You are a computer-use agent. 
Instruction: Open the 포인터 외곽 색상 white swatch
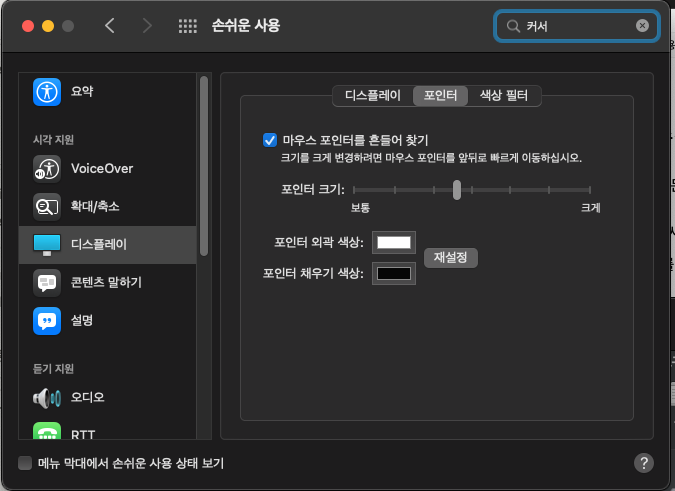tap(394, 243)
